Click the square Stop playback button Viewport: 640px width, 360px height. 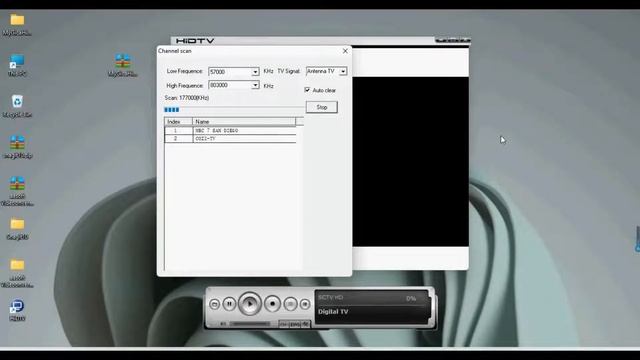coord(290,304)
